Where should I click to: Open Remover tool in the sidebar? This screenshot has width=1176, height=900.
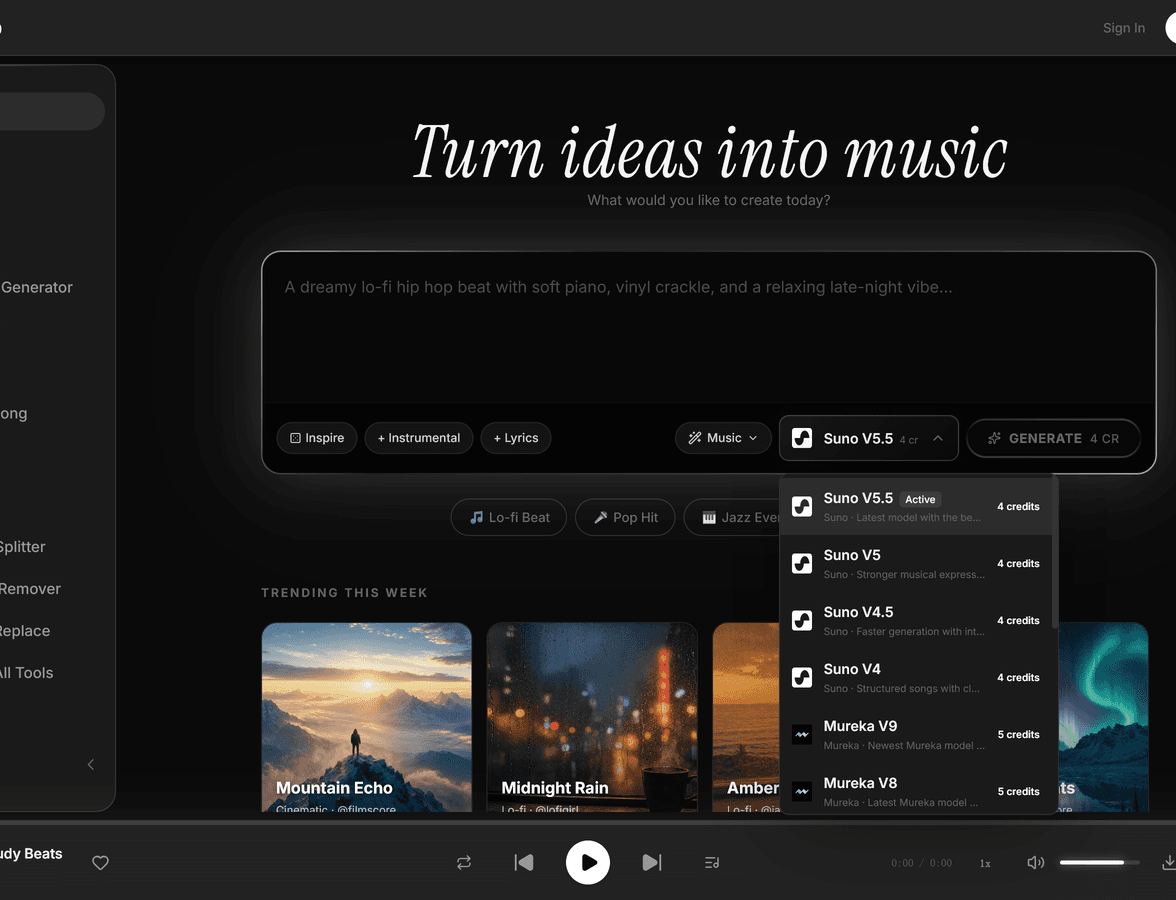30,589
